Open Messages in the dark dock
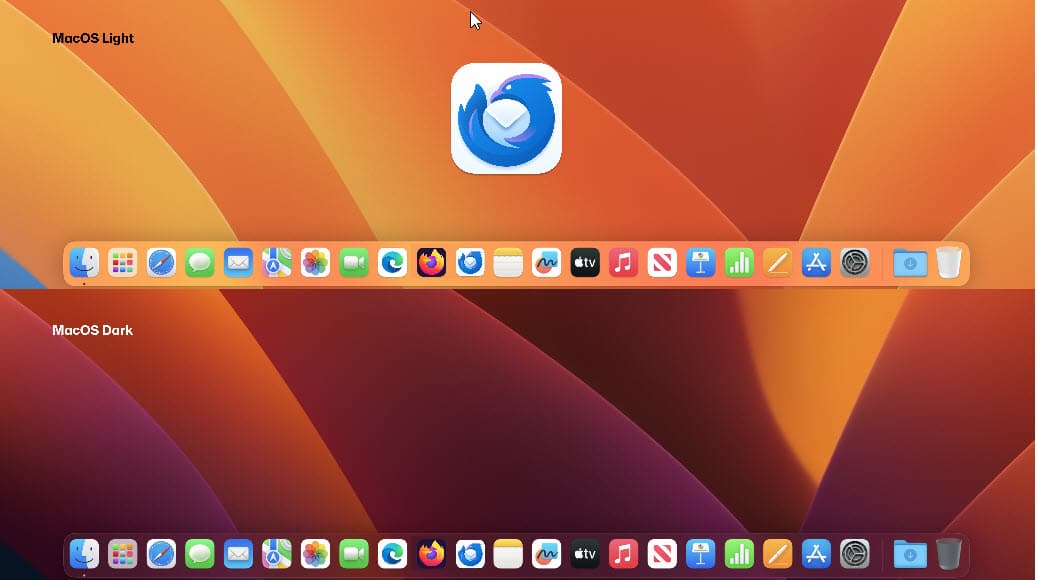The height and width of the screenshot is (580, 1037). pyautogui.click(x=200, y=554)
